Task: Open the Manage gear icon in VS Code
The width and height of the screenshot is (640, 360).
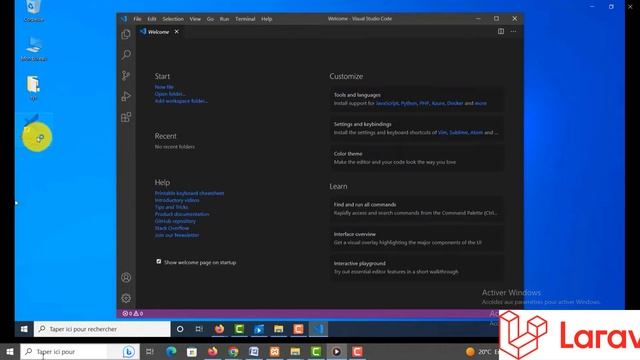Action: pyautogui.click(x=126, y=298)
